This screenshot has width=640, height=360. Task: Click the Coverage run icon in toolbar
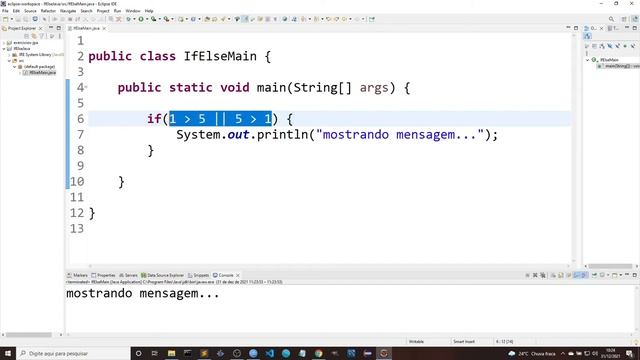[x=153, y=19]
